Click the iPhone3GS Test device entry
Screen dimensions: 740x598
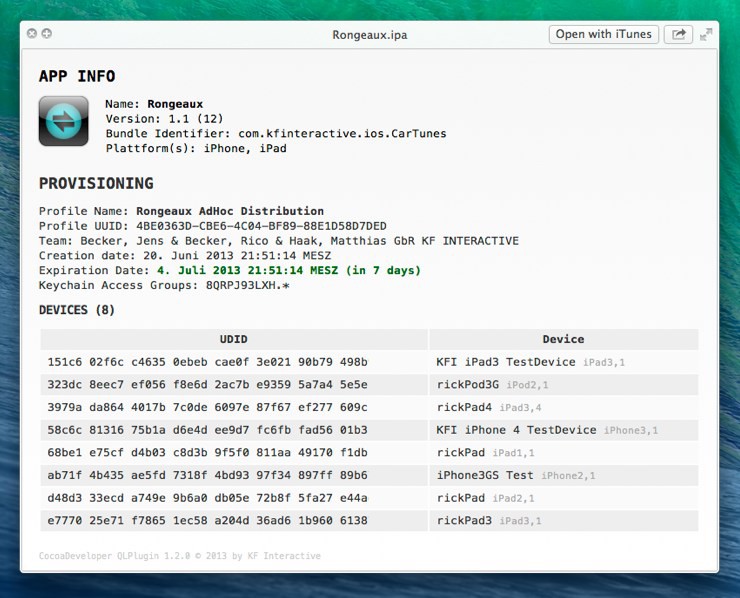point(485,475)
